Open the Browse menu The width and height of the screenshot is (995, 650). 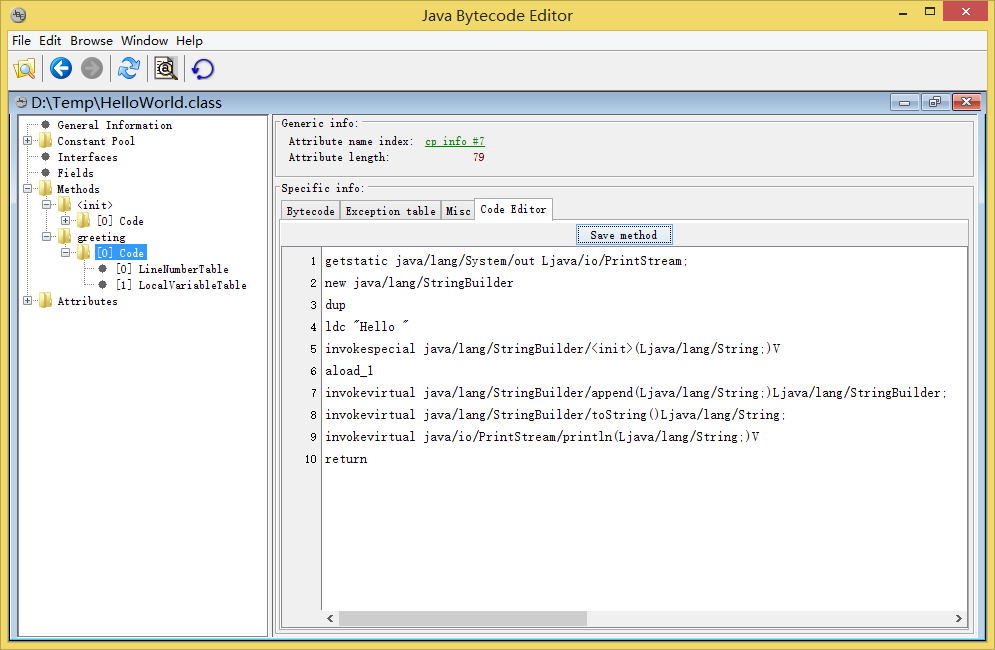91,40
